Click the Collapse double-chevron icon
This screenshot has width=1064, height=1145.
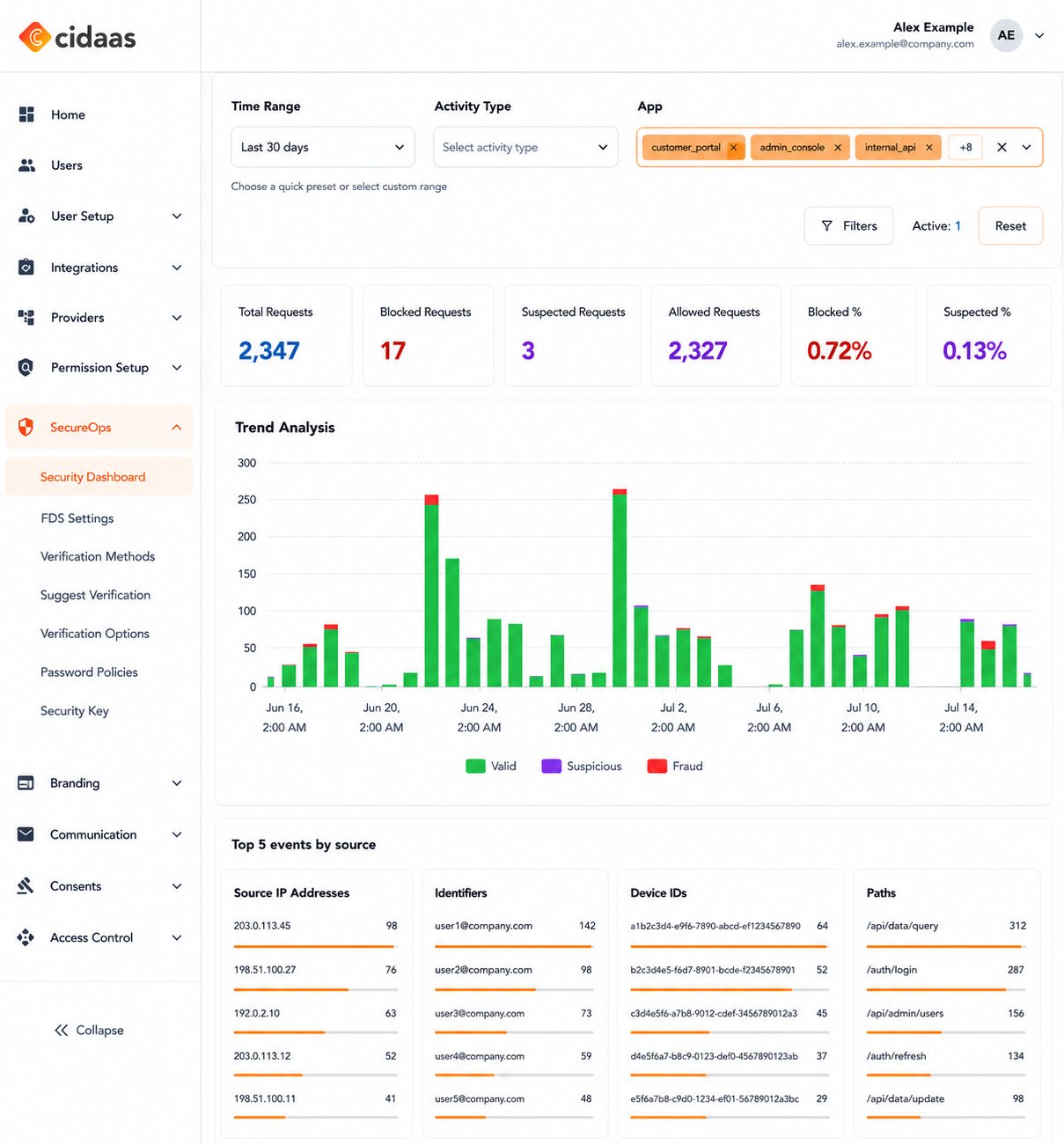(x=61, y=1030)
